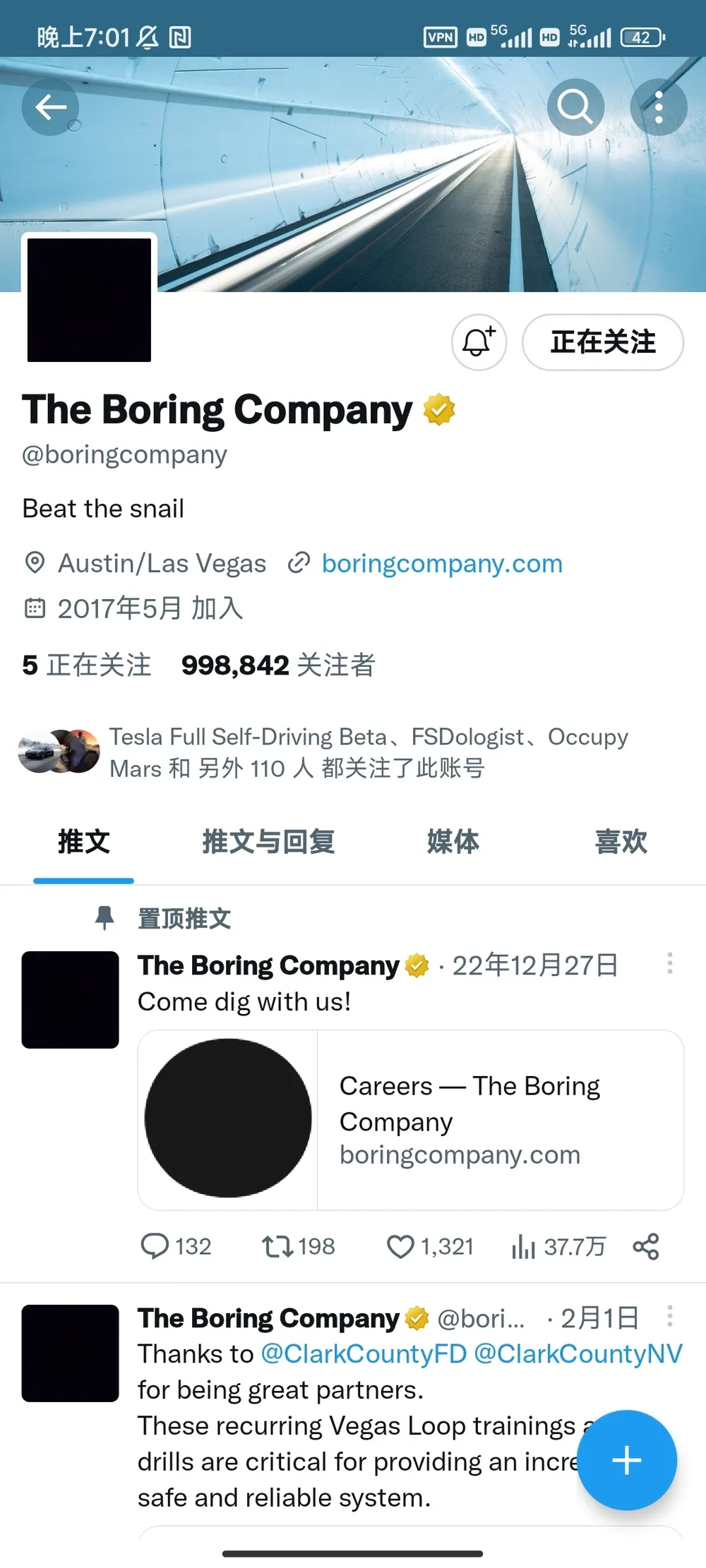
Task: Open the @ClarkCountyFD mention
Action: pyautogui.click(x=364, y=1353)
